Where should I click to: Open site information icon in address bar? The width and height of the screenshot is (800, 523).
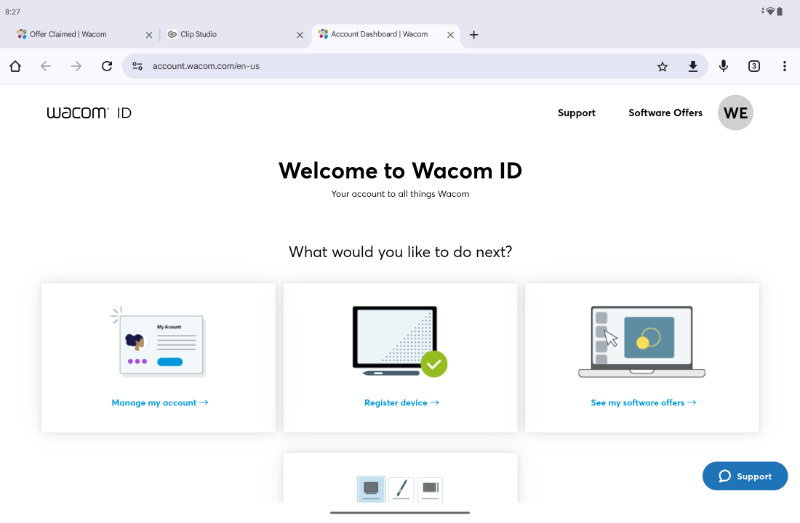pyautogui.click(x=137, y=66)
